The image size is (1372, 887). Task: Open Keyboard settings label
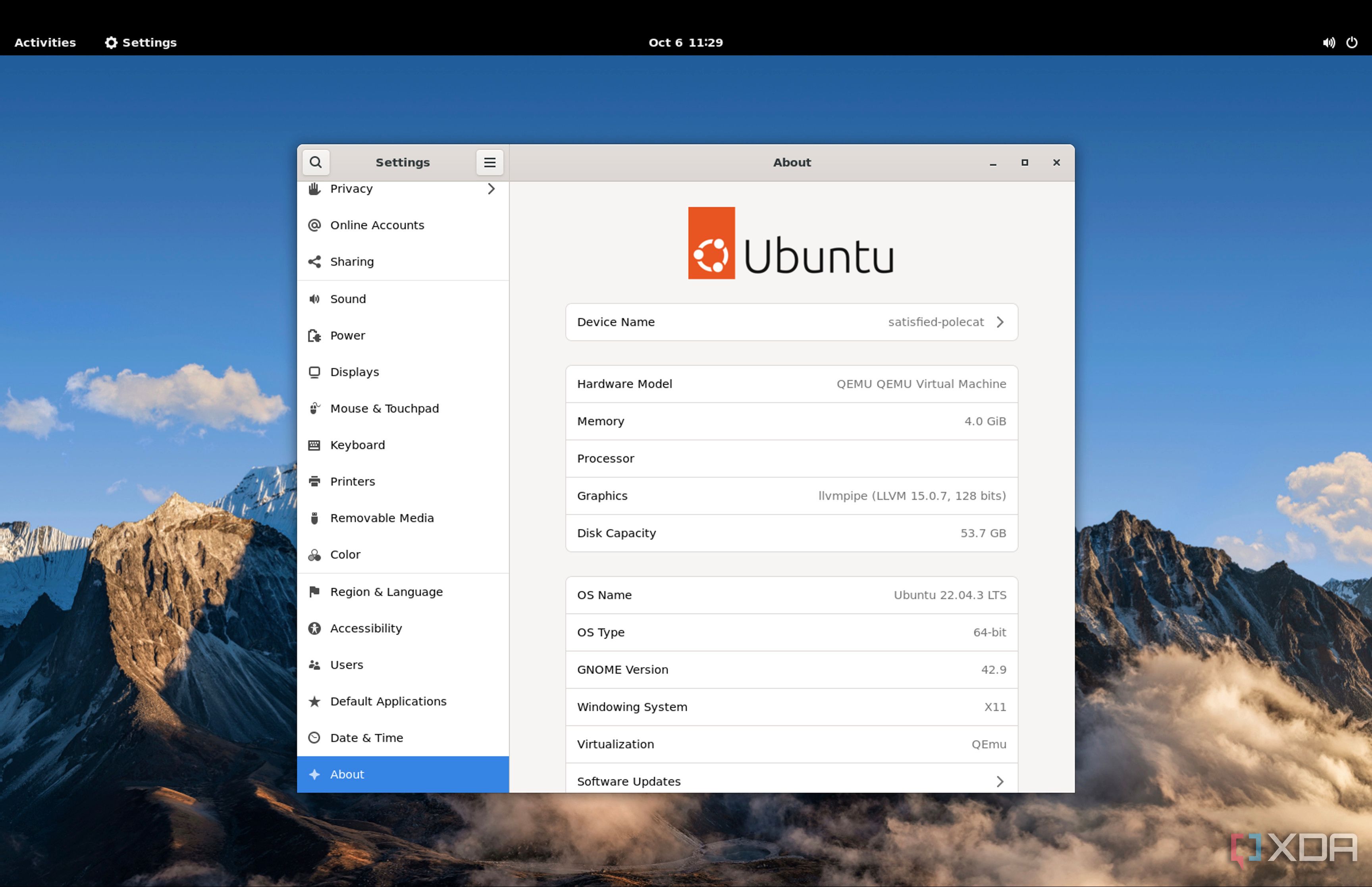click(358, 445)
